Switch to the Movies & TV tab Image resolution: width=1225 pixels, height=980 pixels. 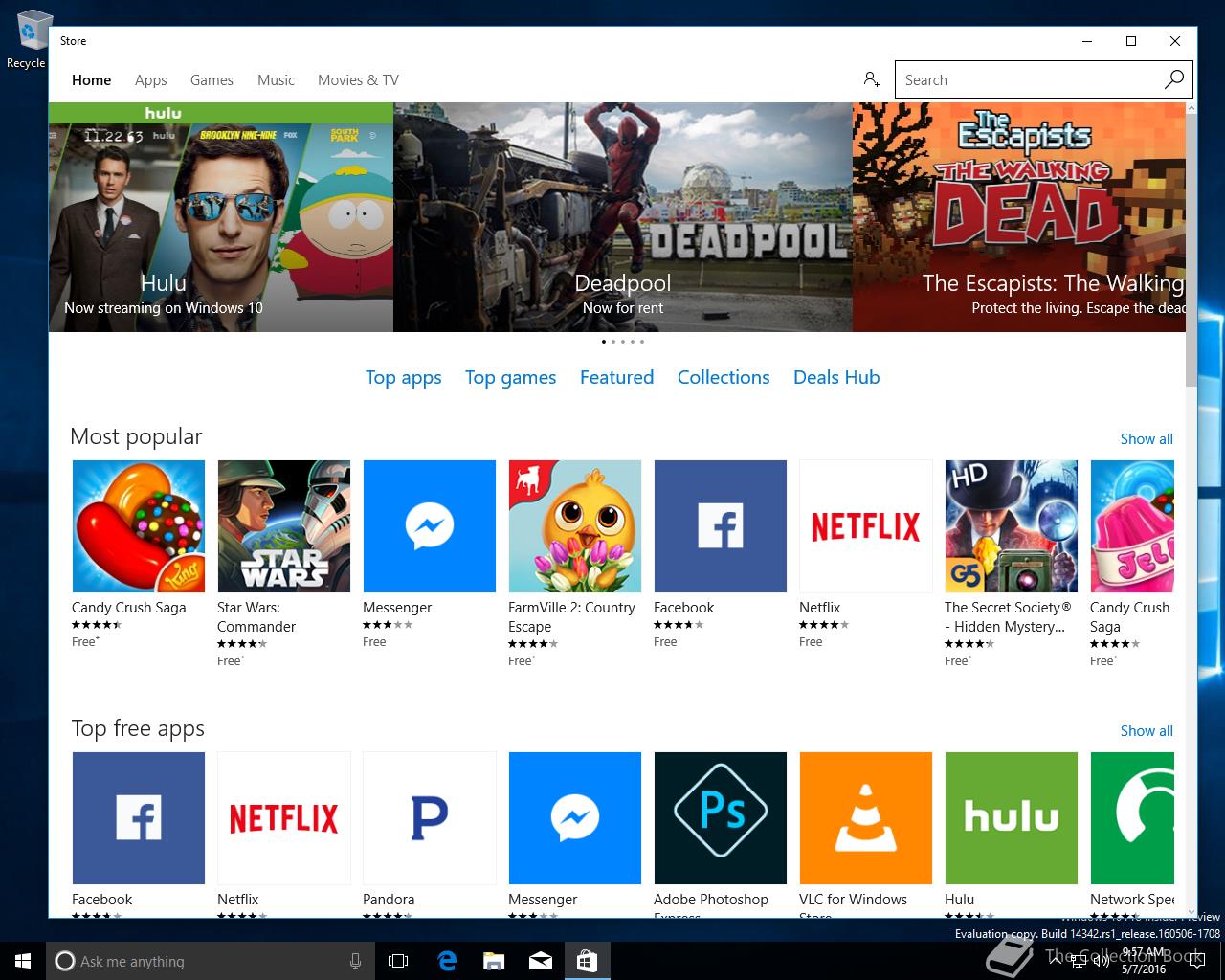tap(358, 80)
